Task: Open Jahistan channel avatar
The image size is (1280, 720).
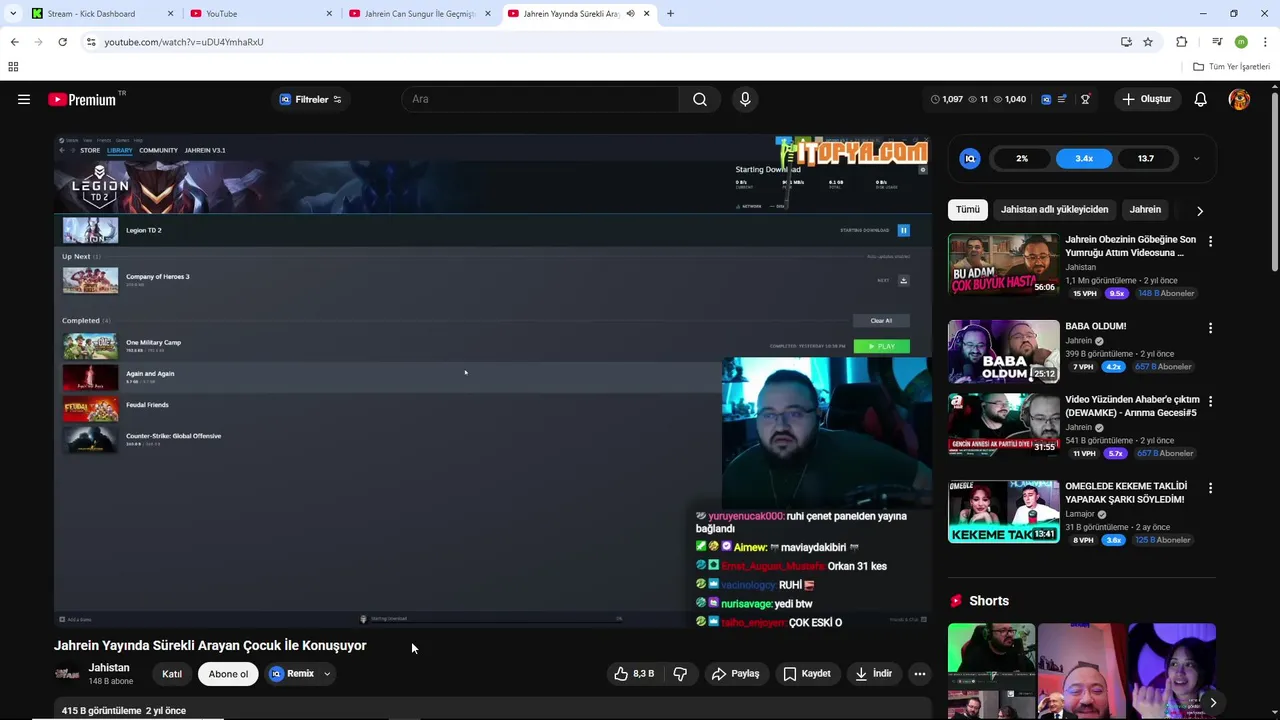Action: click(x=67, y=674)
